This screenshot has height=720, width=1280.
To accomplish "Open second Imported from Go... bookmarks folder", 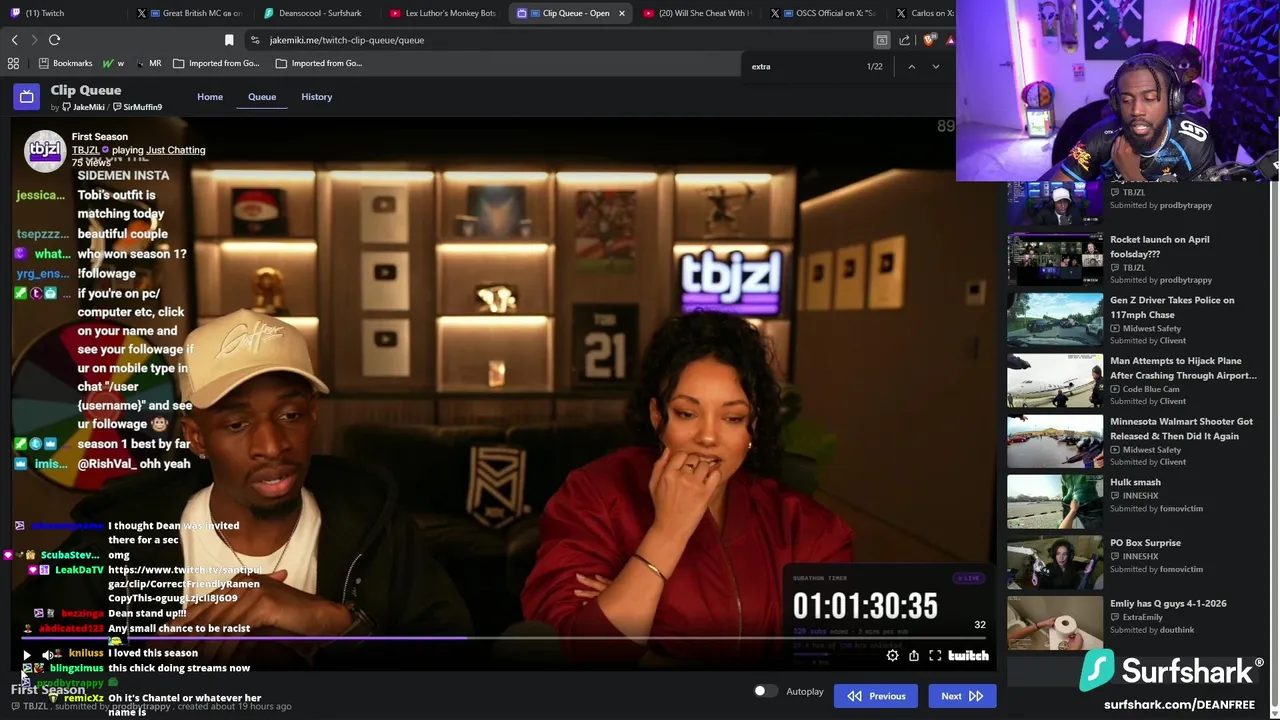I will pos(319,63).
